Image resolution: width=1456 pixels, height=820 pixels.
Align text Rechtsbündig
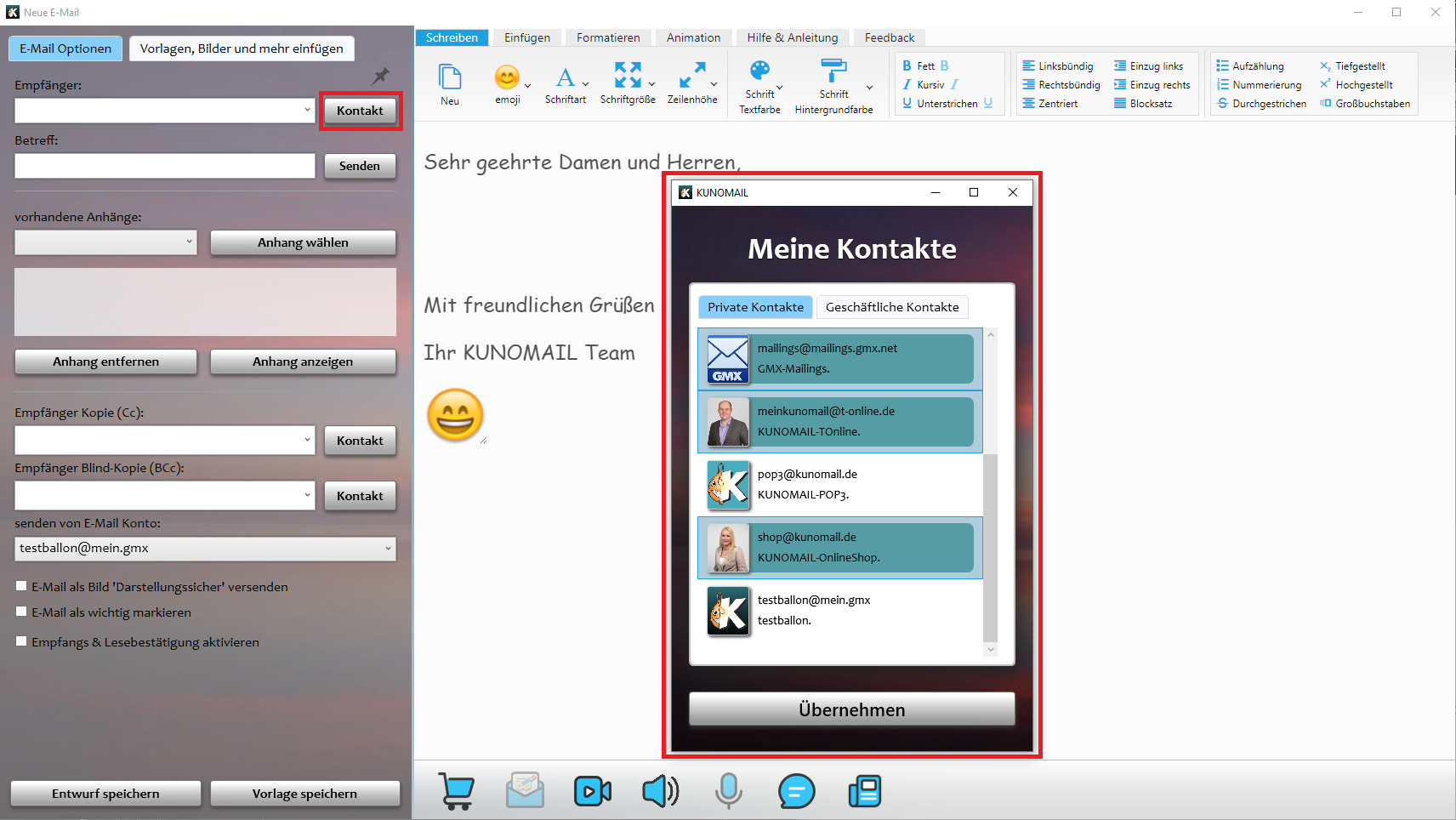(1061, 84)
